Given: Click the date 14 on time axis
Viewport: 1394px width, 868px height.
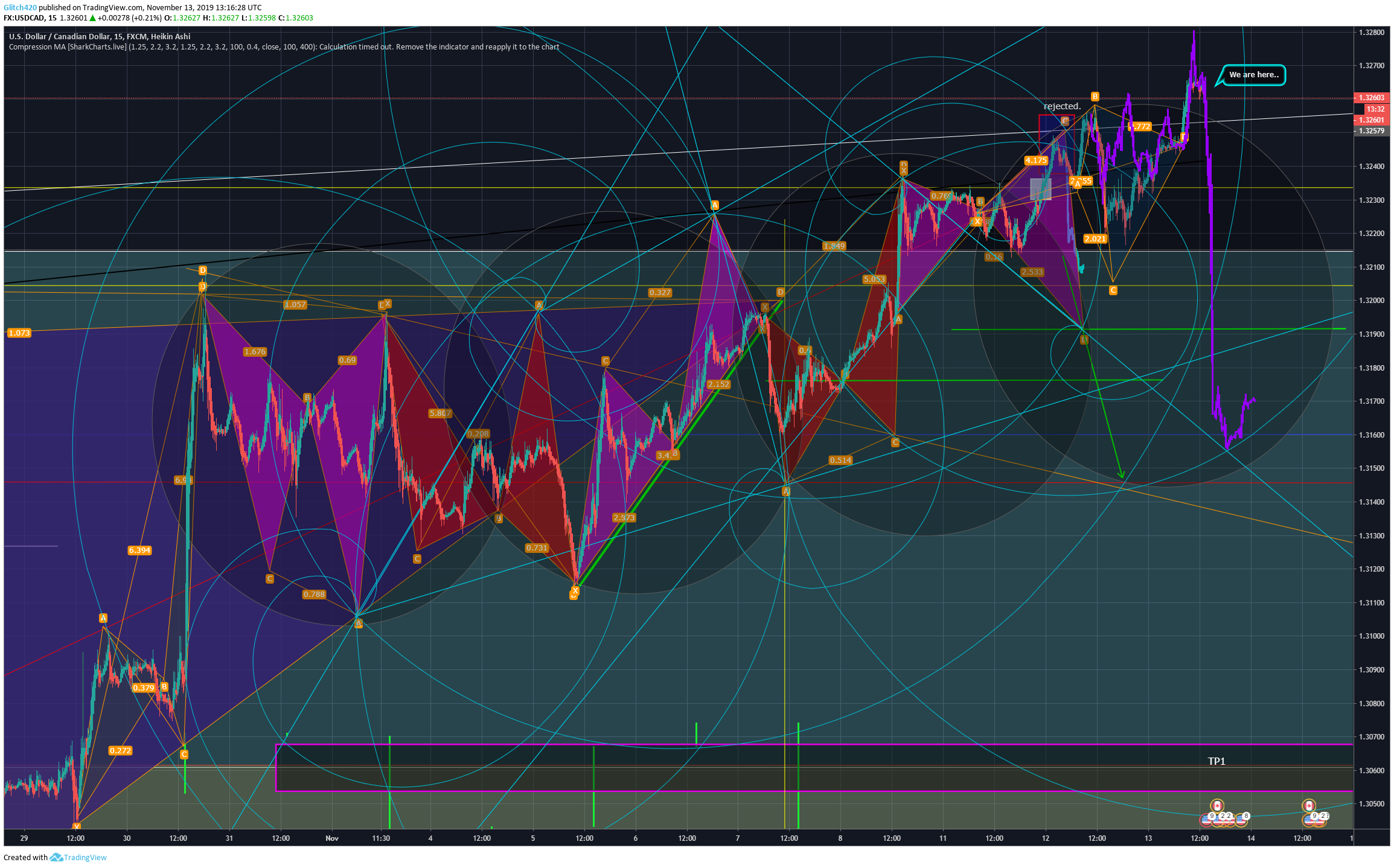Looking at the screenshot, I should pos(1251,838).
